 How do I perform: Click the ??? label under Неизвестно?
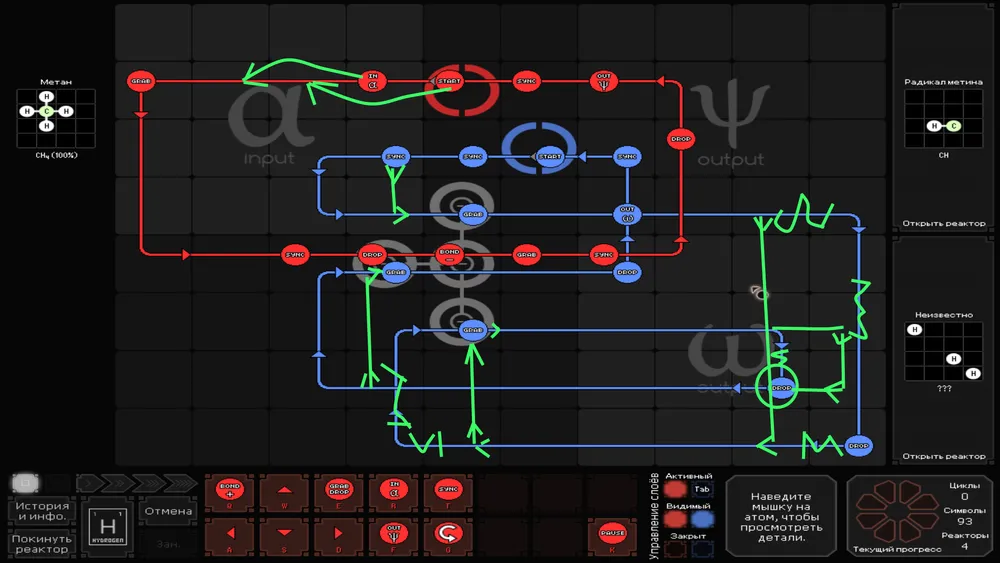[944, 388]
